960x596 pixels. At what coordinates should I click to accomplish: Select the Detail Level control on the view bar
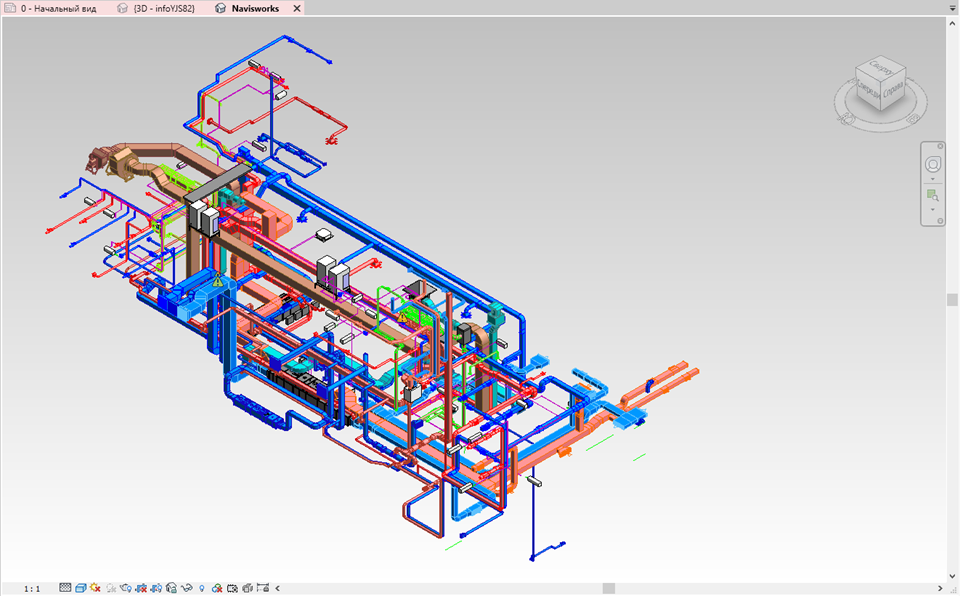pyautogui.click(x=64, y=588)
